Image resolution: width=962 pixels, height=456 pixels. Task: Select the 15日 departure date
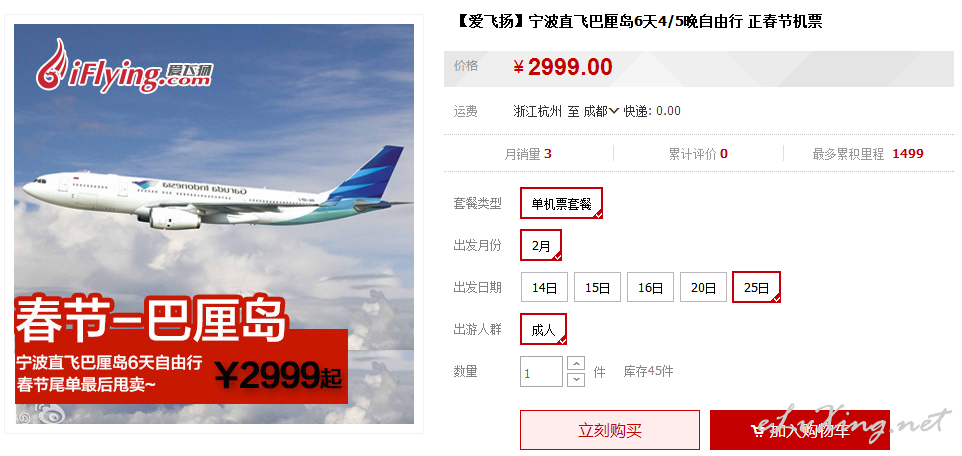597,287
